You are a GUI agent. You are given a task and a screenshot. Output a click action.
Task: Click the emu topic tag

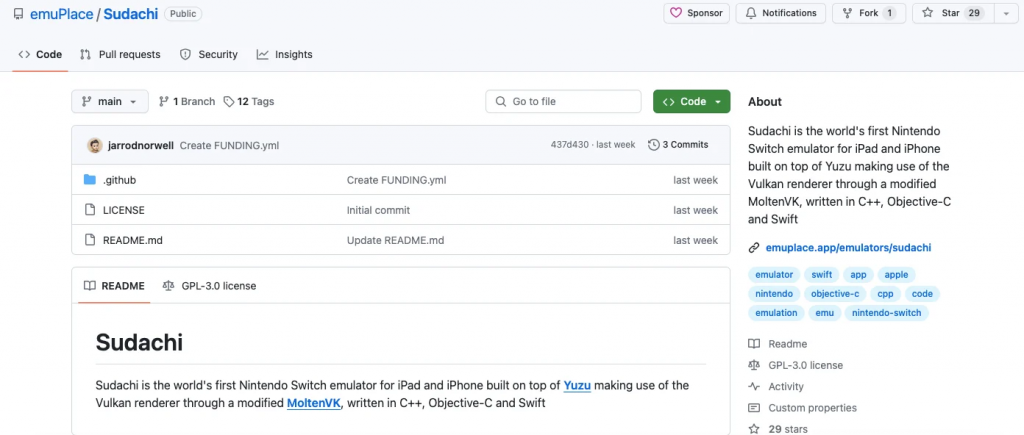824,313
